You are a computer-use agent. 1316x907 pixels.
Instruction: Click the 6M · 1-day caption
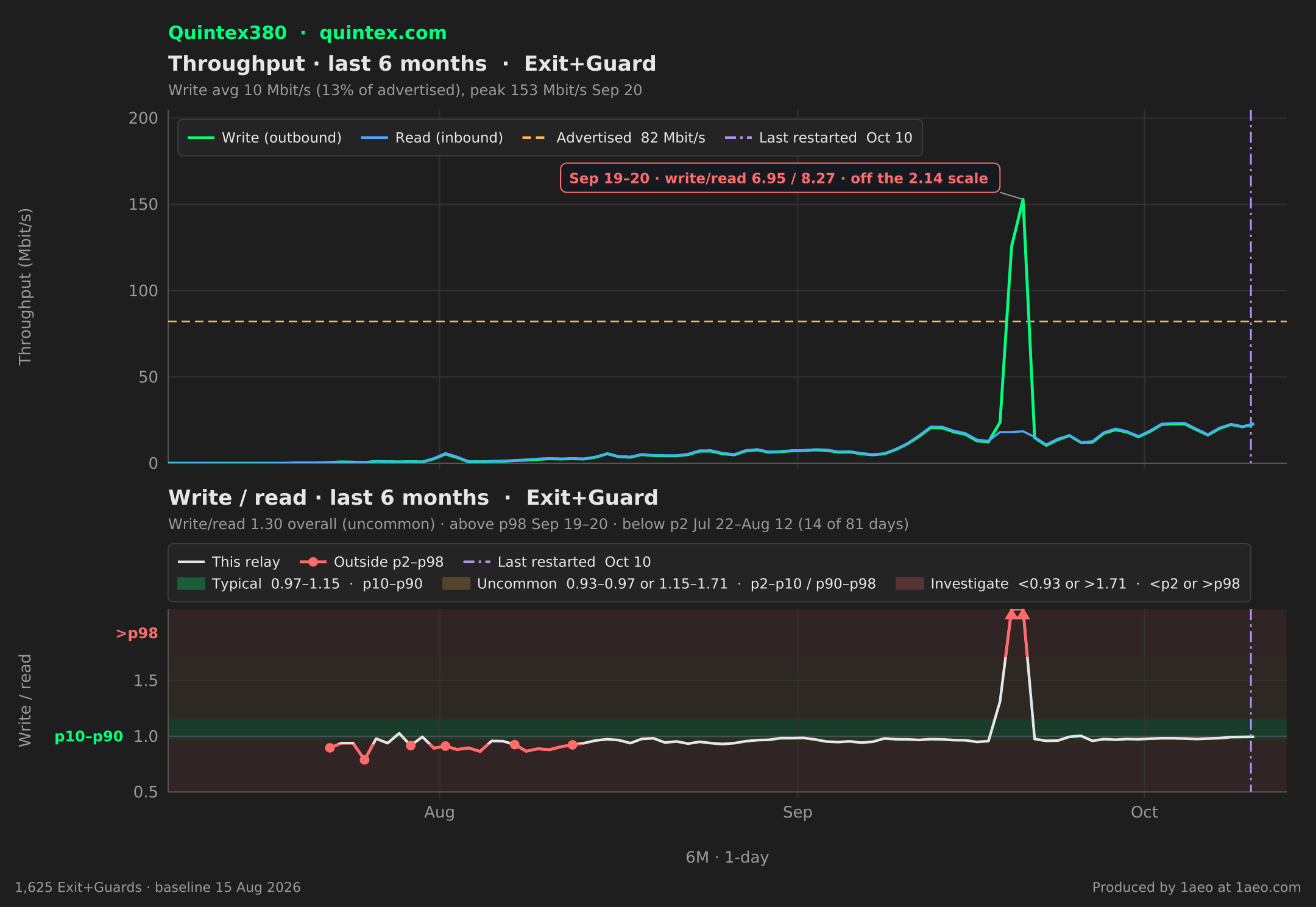click(x=727, y=857)
